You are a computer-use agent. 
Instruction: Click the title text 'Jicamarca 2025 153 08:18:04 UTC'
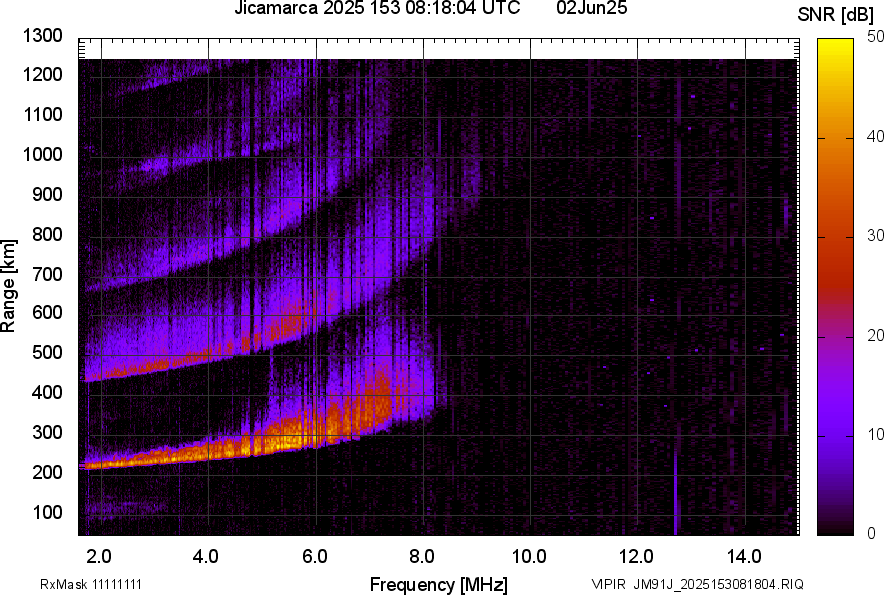tap(377, 8)
